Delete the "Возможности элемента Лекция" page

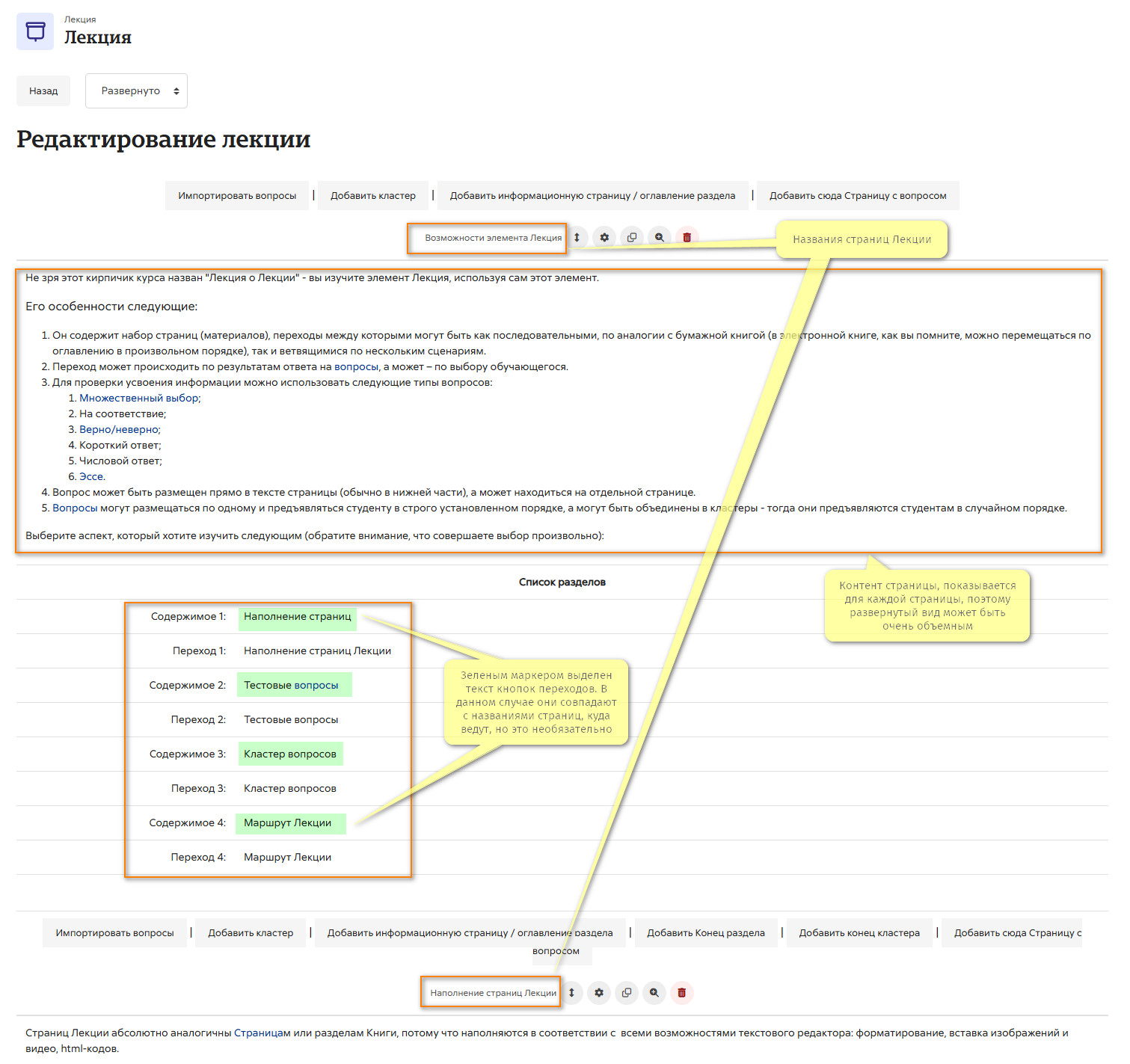click(687, 238)
